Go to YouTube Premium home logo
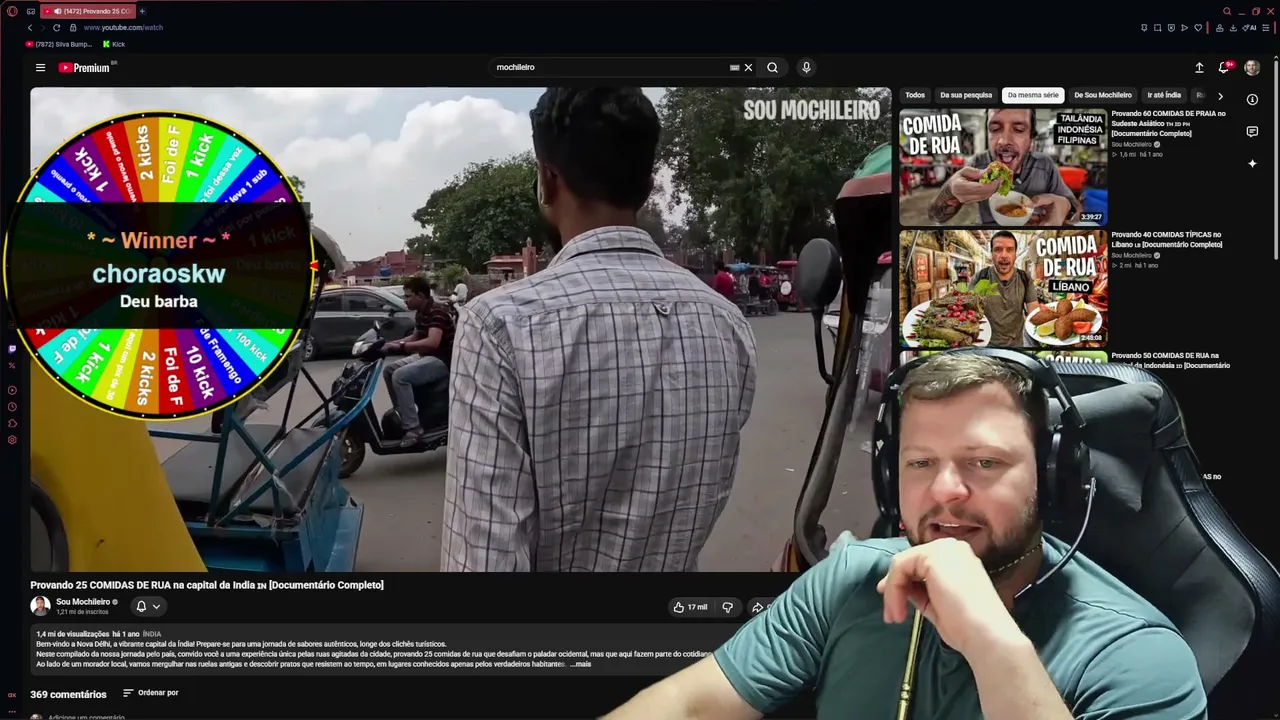Screen dimensions: 1280x720 (x=84, y=68)
